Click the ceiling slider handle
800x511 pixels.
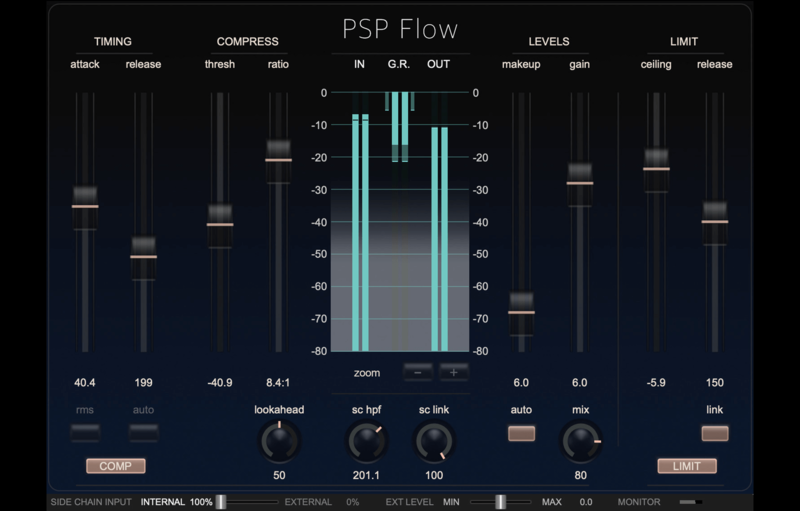click(657, 169)
